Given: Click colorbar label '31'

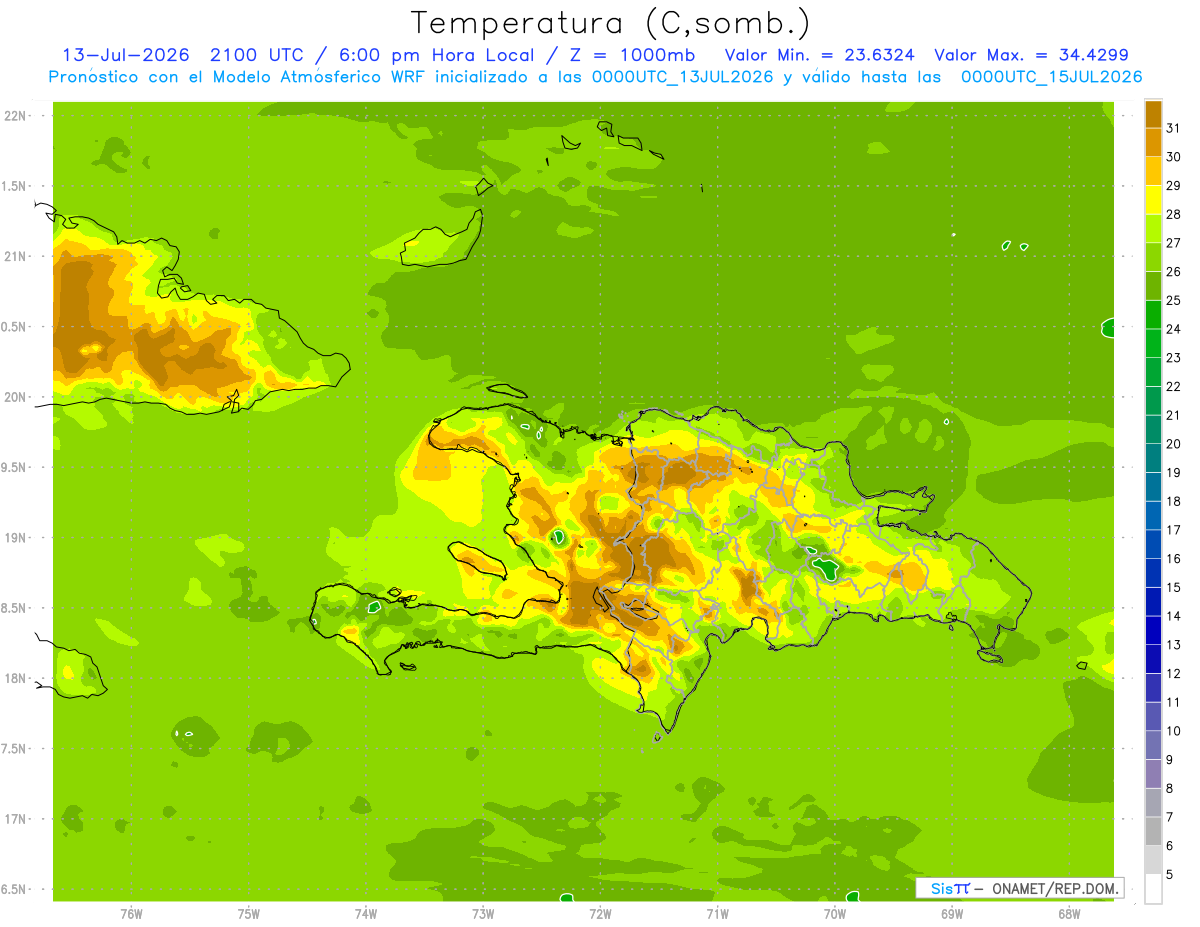Looking at the screenshot, I should 1173,128.
